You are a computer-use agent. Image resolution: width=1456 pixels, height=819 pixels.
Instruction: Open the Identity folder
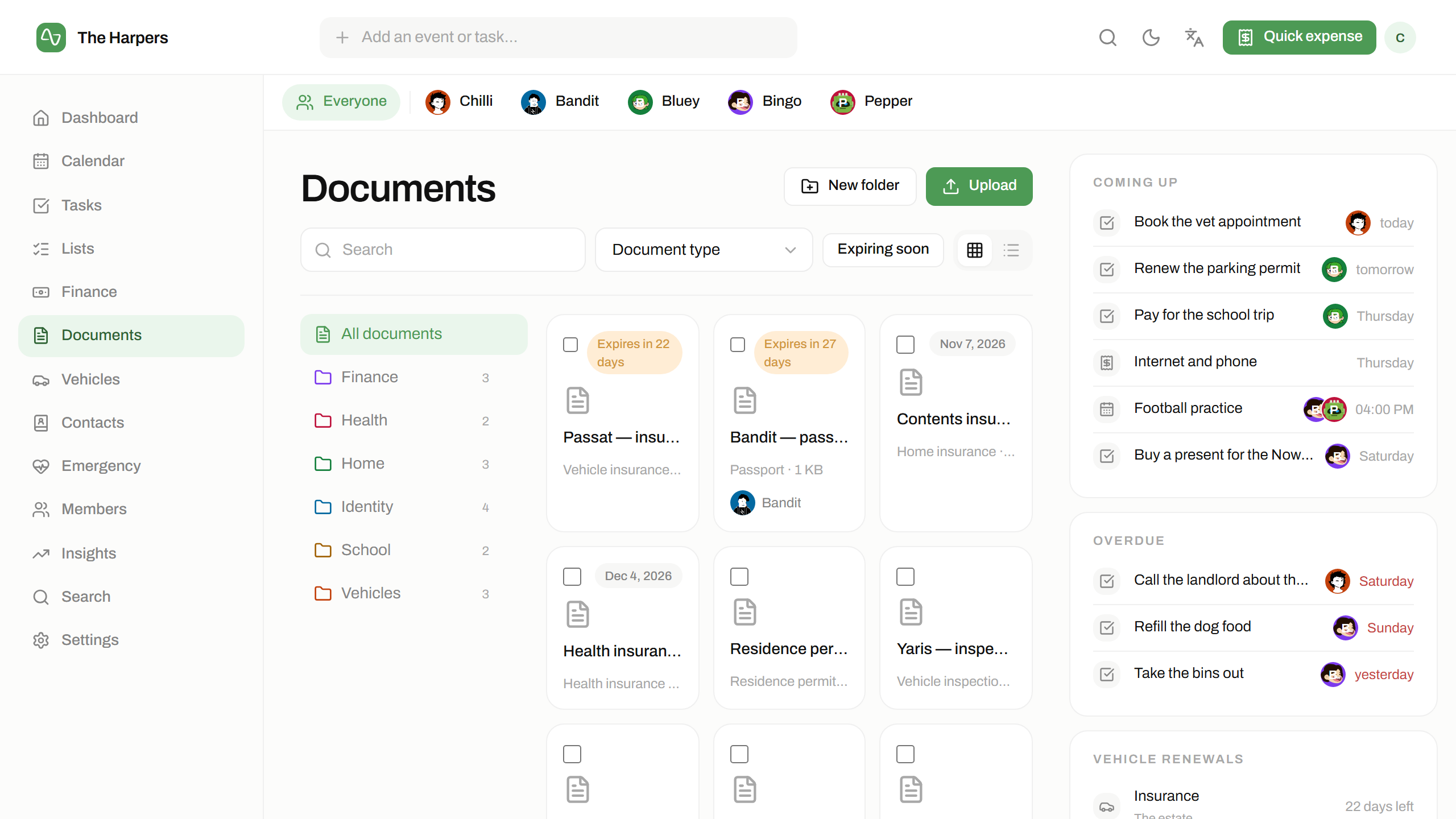(x=414, y=507)
